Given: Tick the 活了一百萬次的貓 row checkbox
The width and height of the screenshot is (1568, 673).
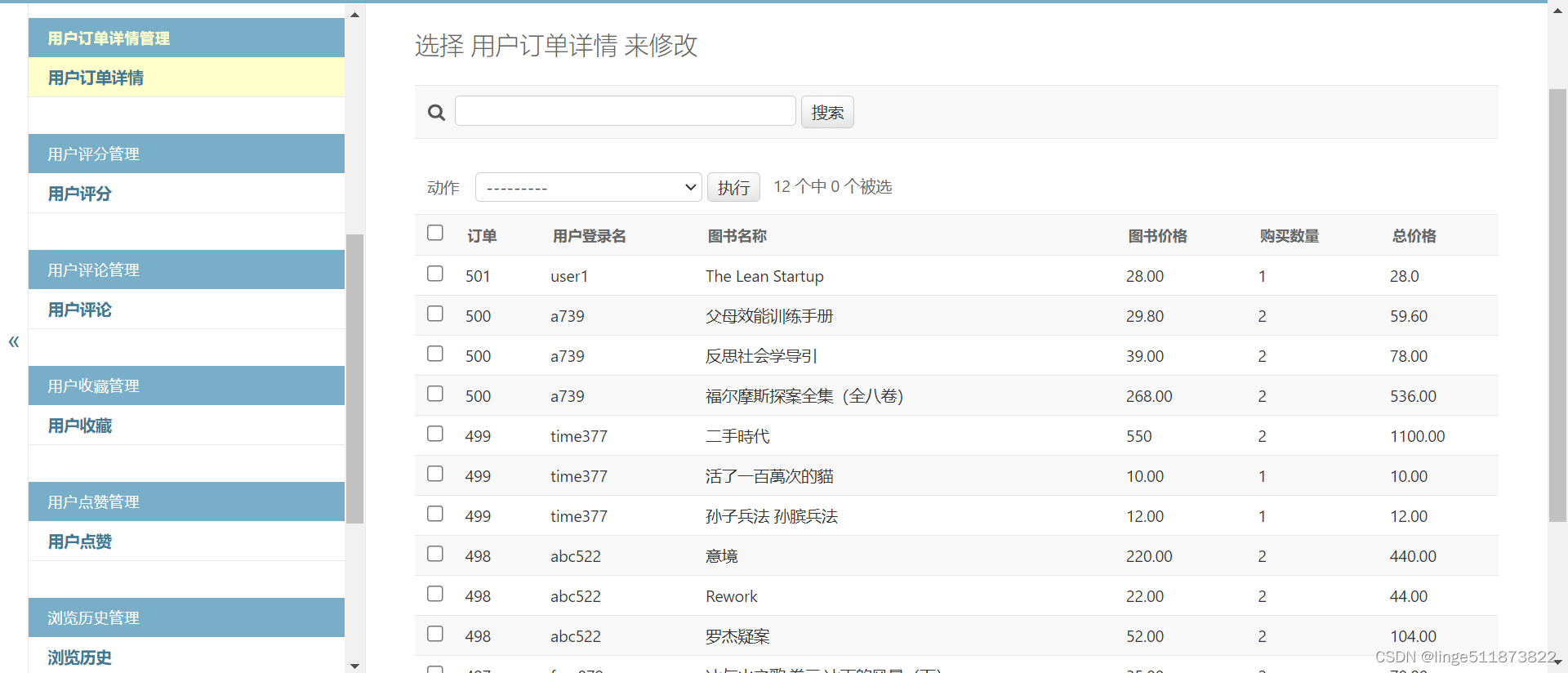Looking at the screenshot, I should coord(435,474).
